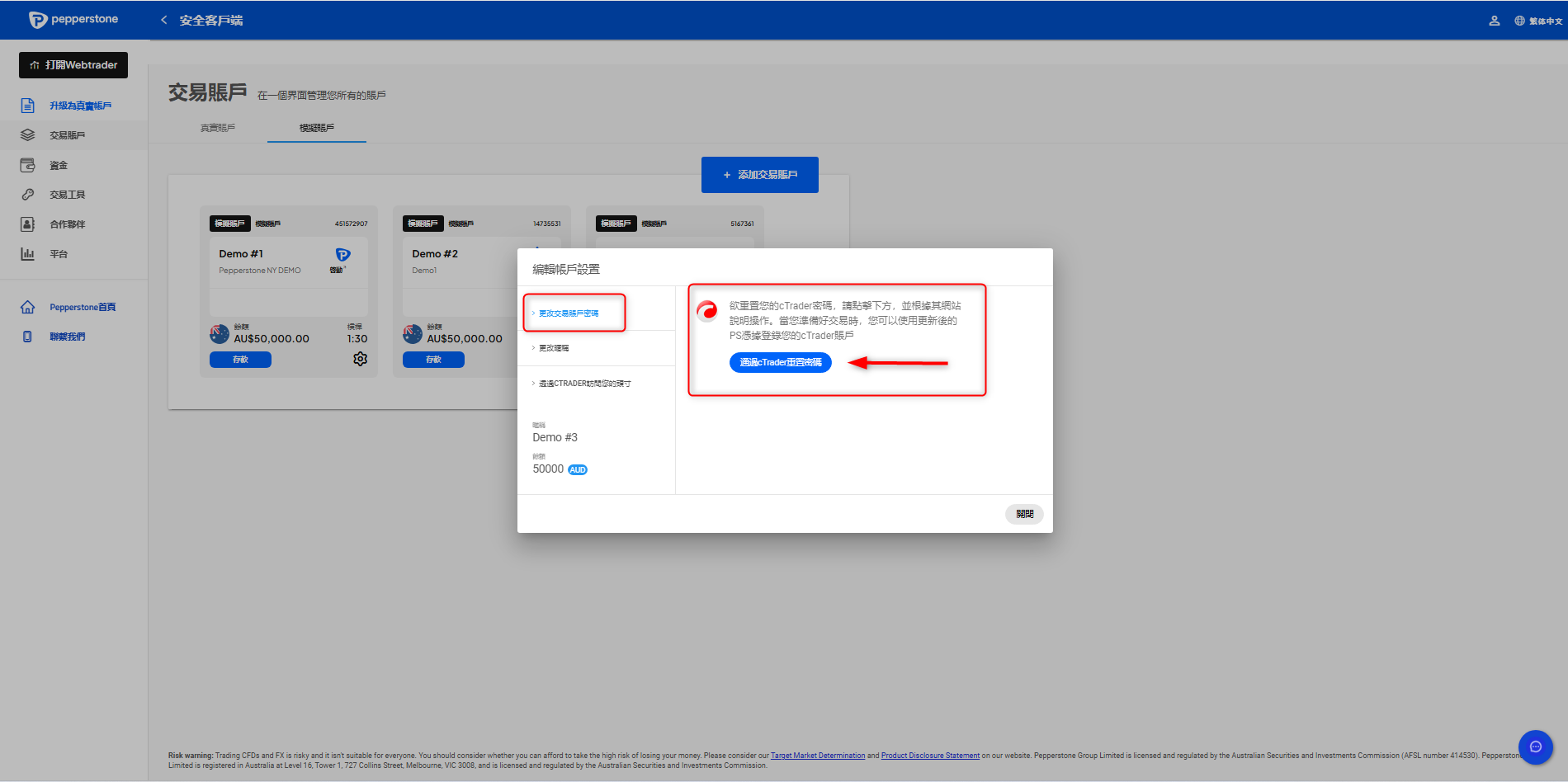Open the 繁體中文 language selector
This screenshot has height=782, width=1568.
(x=1538, y=21)
